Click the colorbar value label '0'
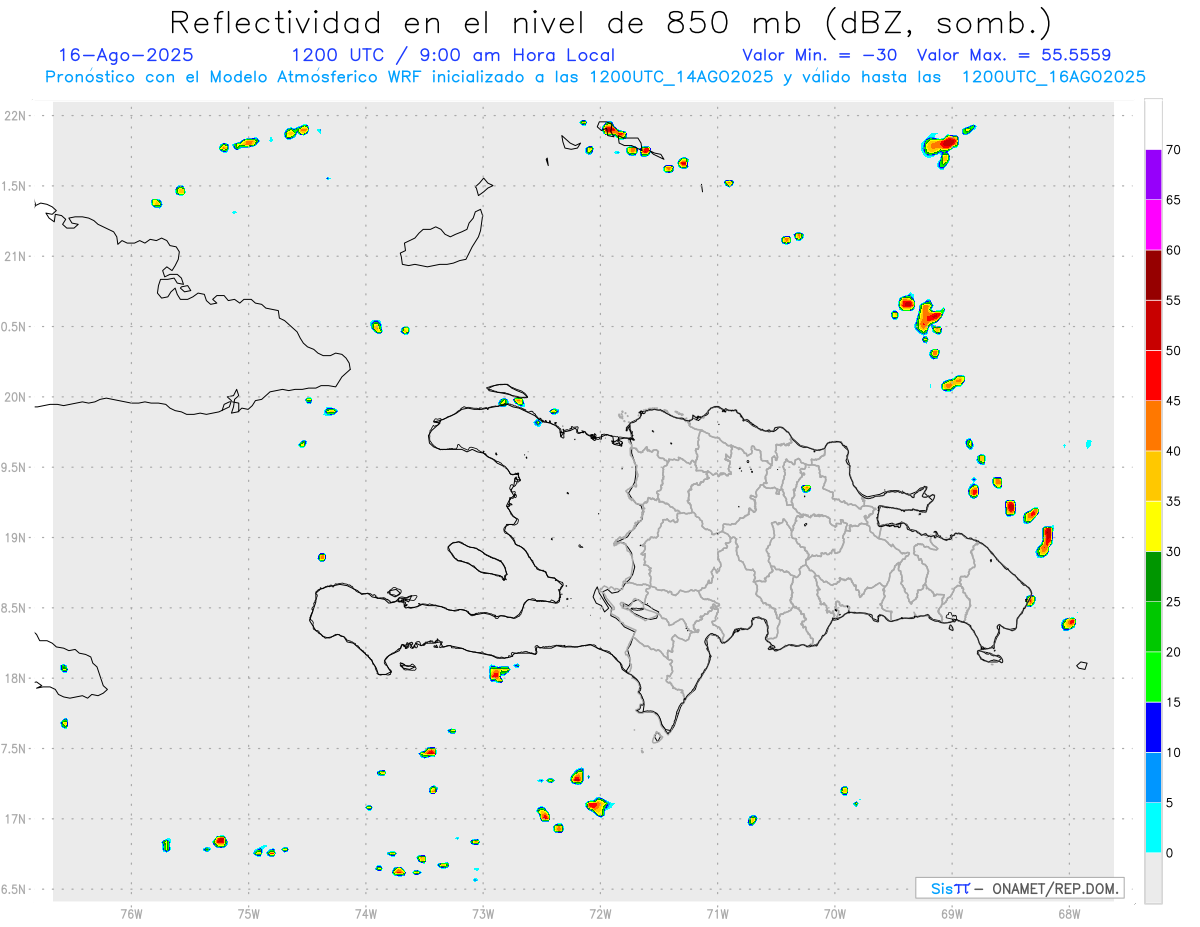This screenshot has height=927, width=1200. [1169, 853]
